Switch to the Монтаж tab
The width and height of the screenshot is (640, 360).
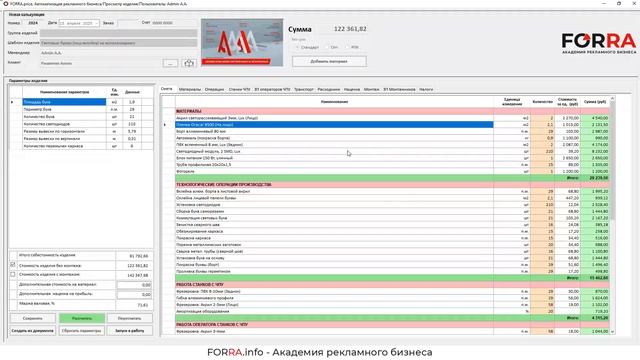(x=371, y=89)
